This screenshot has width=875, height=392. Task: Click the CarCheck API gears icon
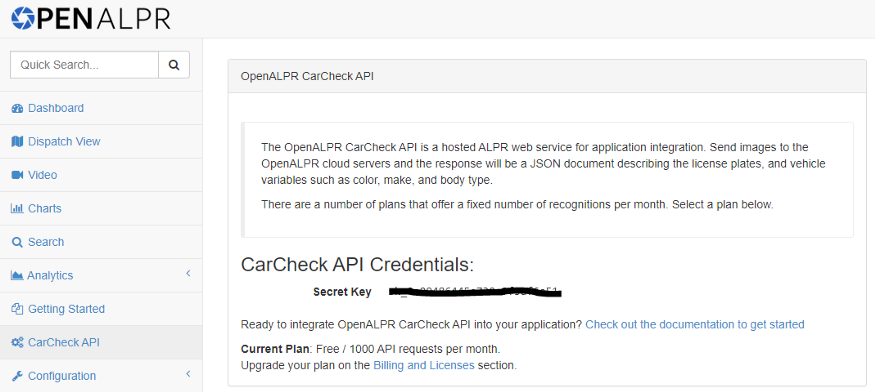(17, 342)
